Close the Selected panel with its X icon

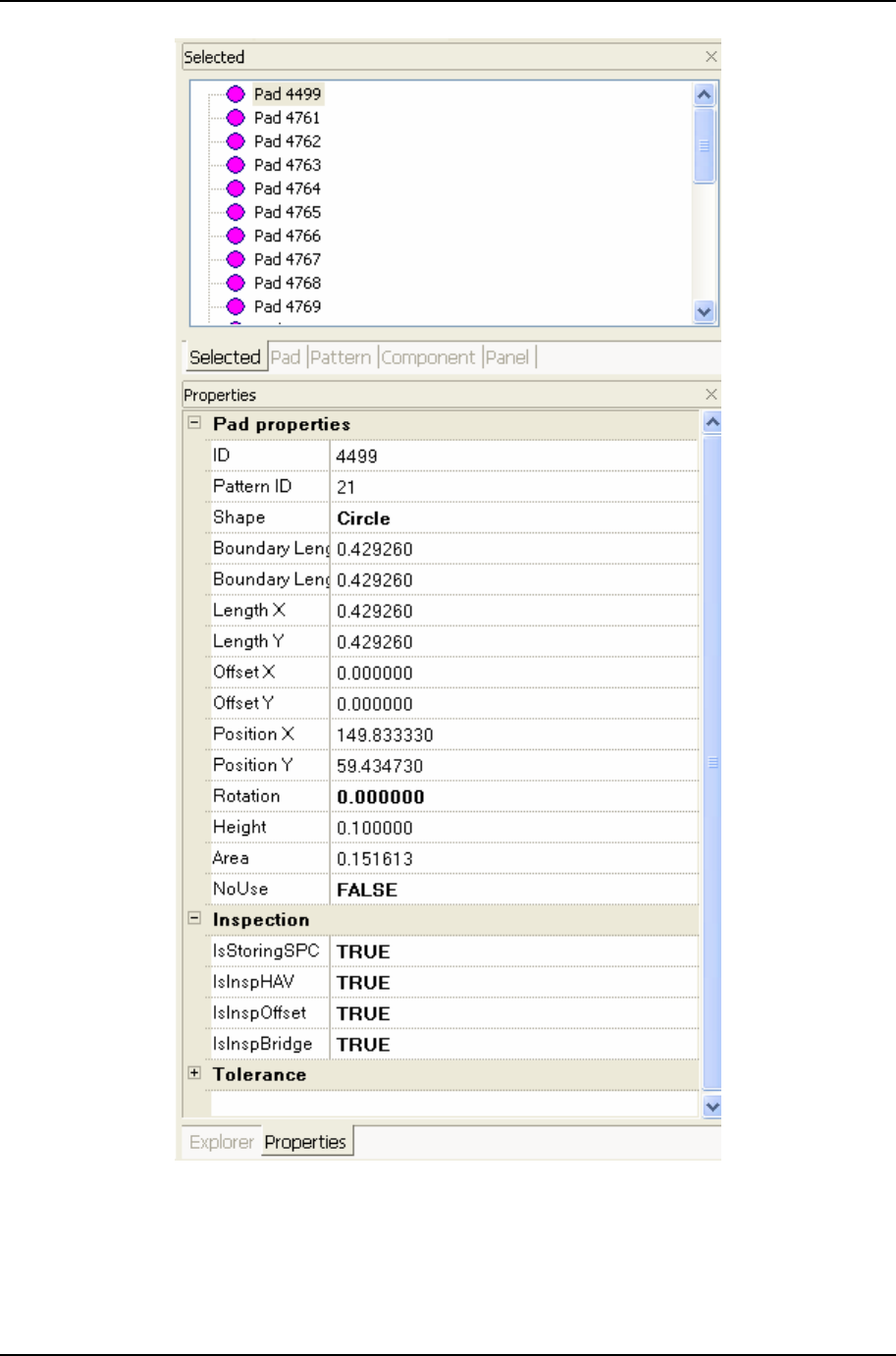712,57
